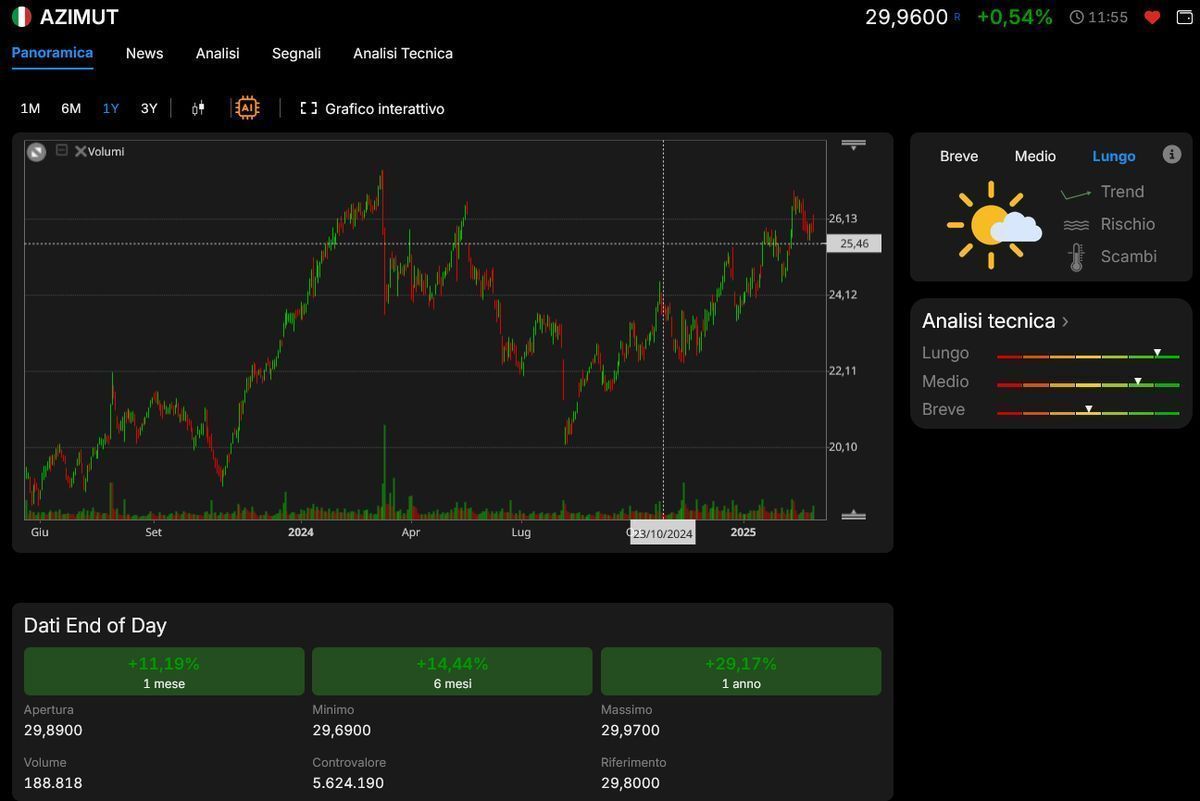The image size is (1200, 801).
Task: Click the Controvalore value 5.624.190
Action: pos(348,783)
